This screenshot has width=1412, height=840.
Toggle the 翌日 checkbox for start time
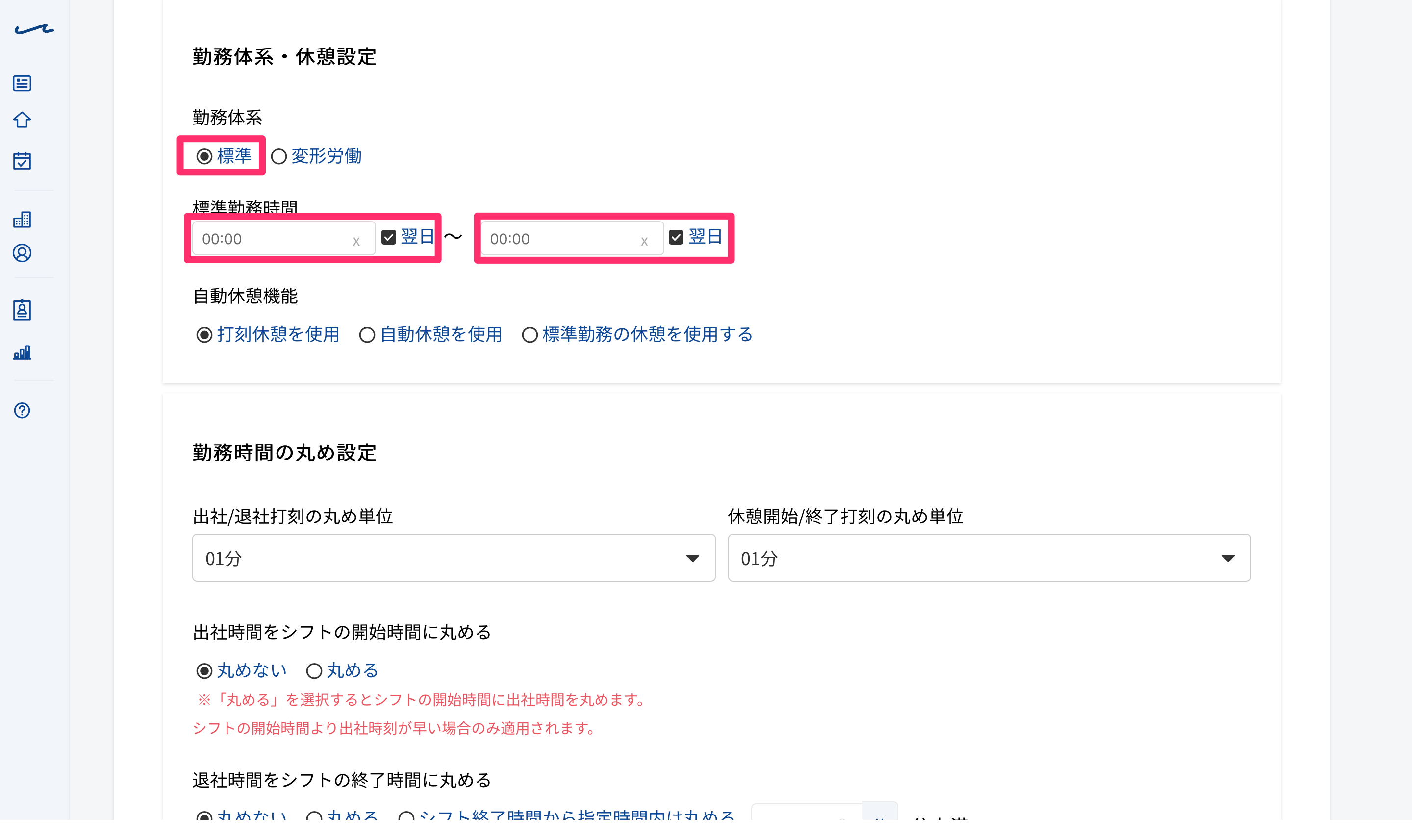coord(388,237)
